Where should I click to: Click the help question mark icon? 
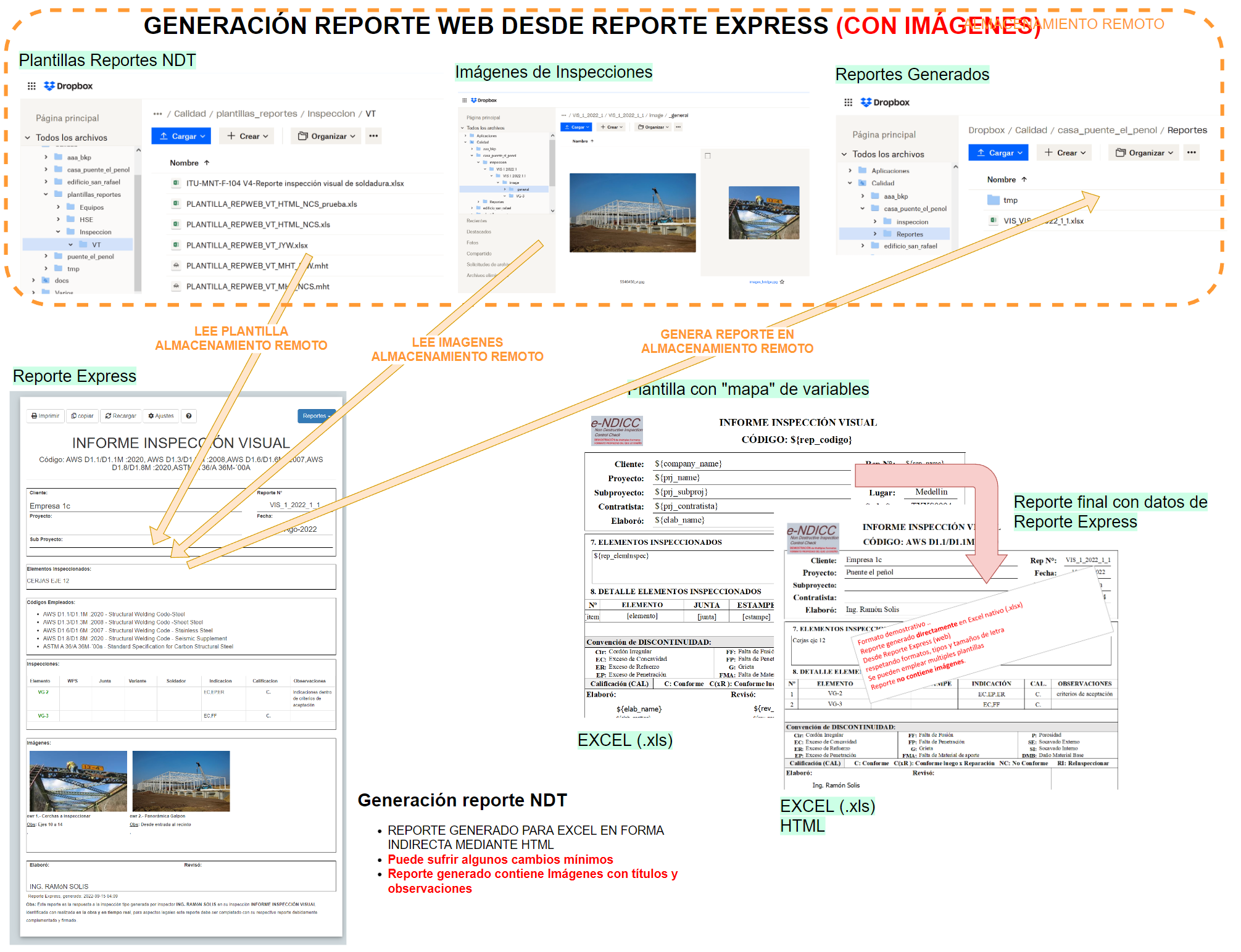(x=189, y=416)
